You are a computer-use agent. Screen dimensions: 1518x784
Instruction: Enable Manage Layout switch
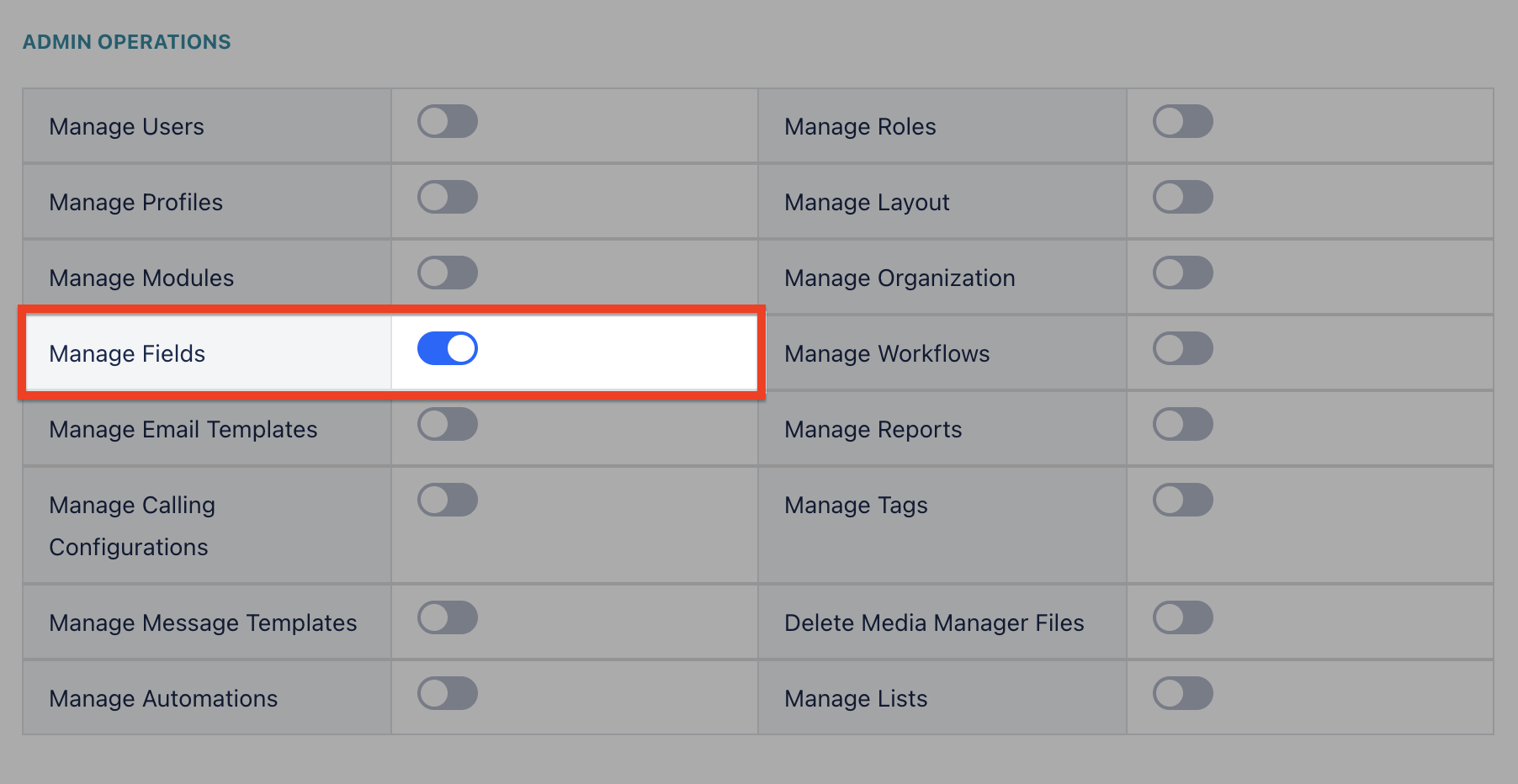pyautogui.click(x=1183, y=197)
